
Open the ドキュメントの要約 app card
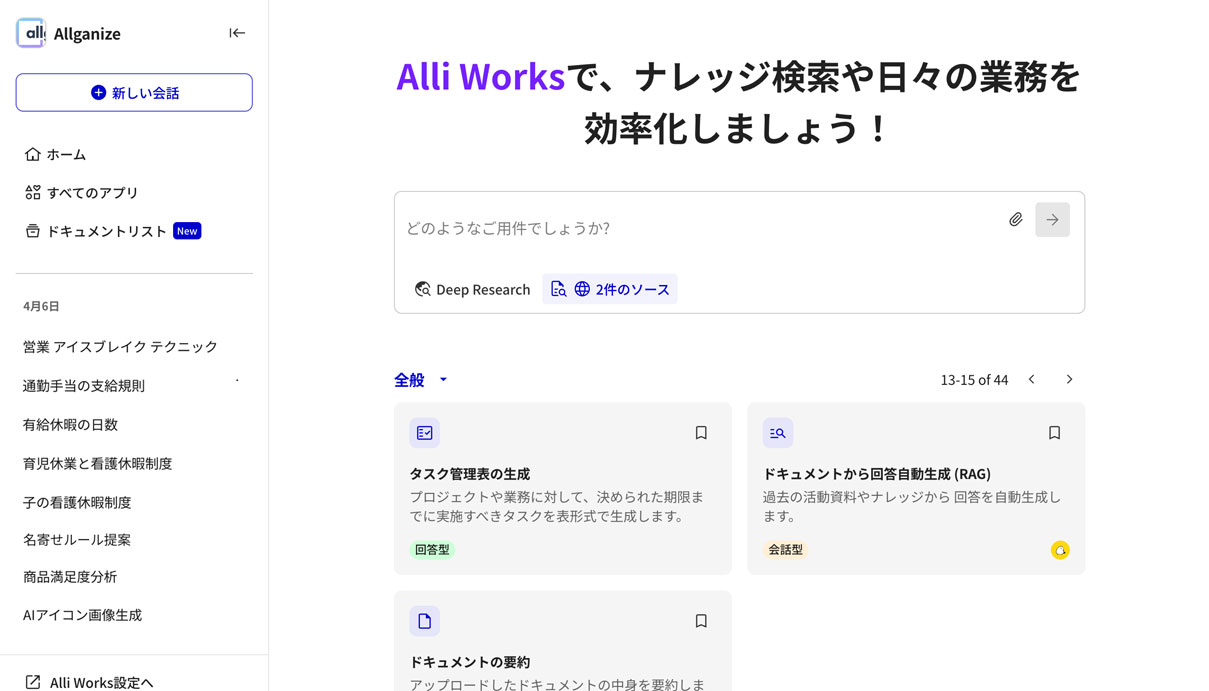coord(563,641)
